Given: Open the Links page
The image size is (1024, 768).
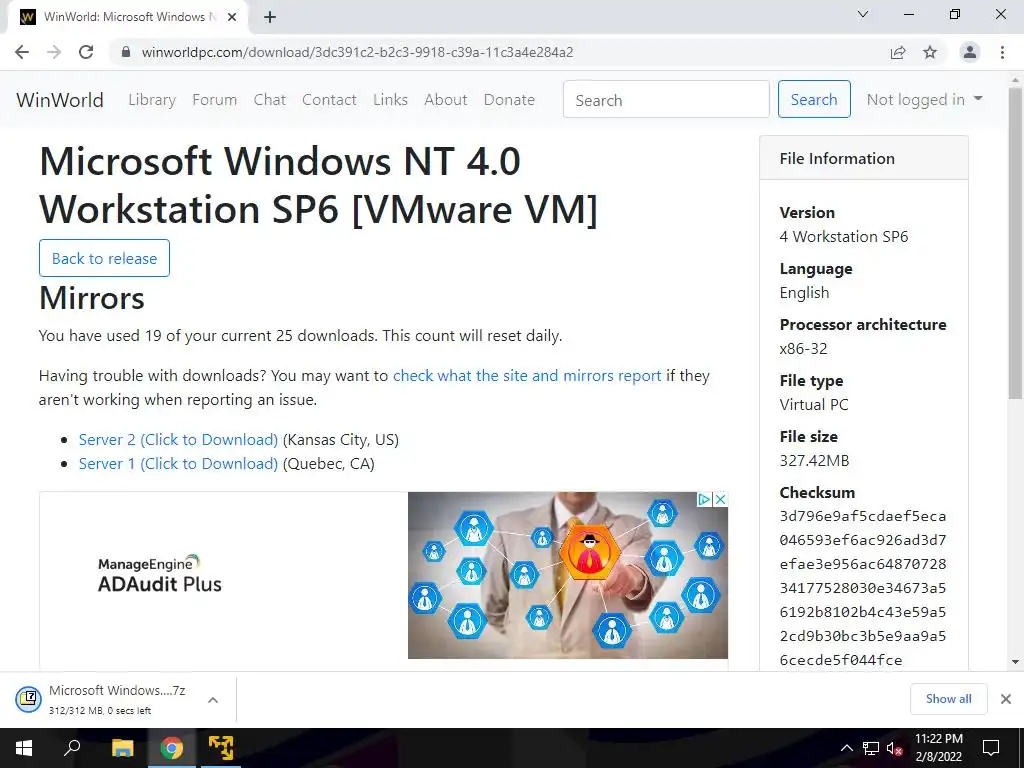Looking at the screenshot, I should coord(391,100).
